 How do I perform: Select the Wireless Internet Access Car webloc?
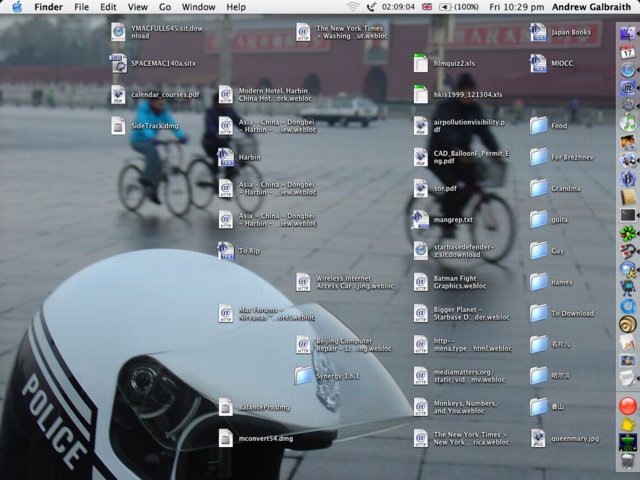click(x=303, y=282)
